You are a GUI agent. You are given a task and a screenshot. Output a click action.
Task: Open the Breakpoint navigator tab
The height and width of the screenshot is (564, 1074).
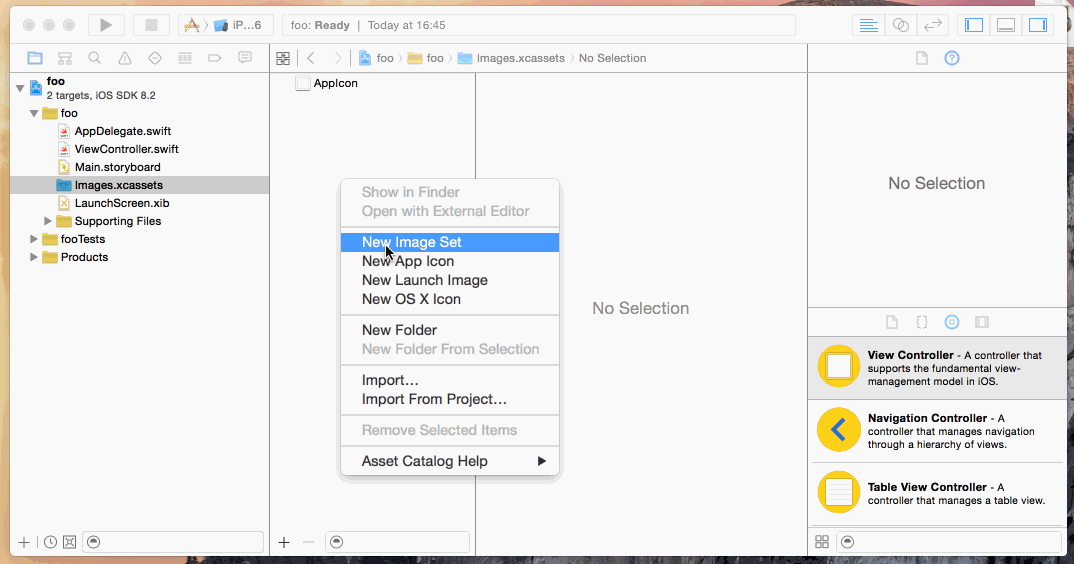[x=215, y=58]
